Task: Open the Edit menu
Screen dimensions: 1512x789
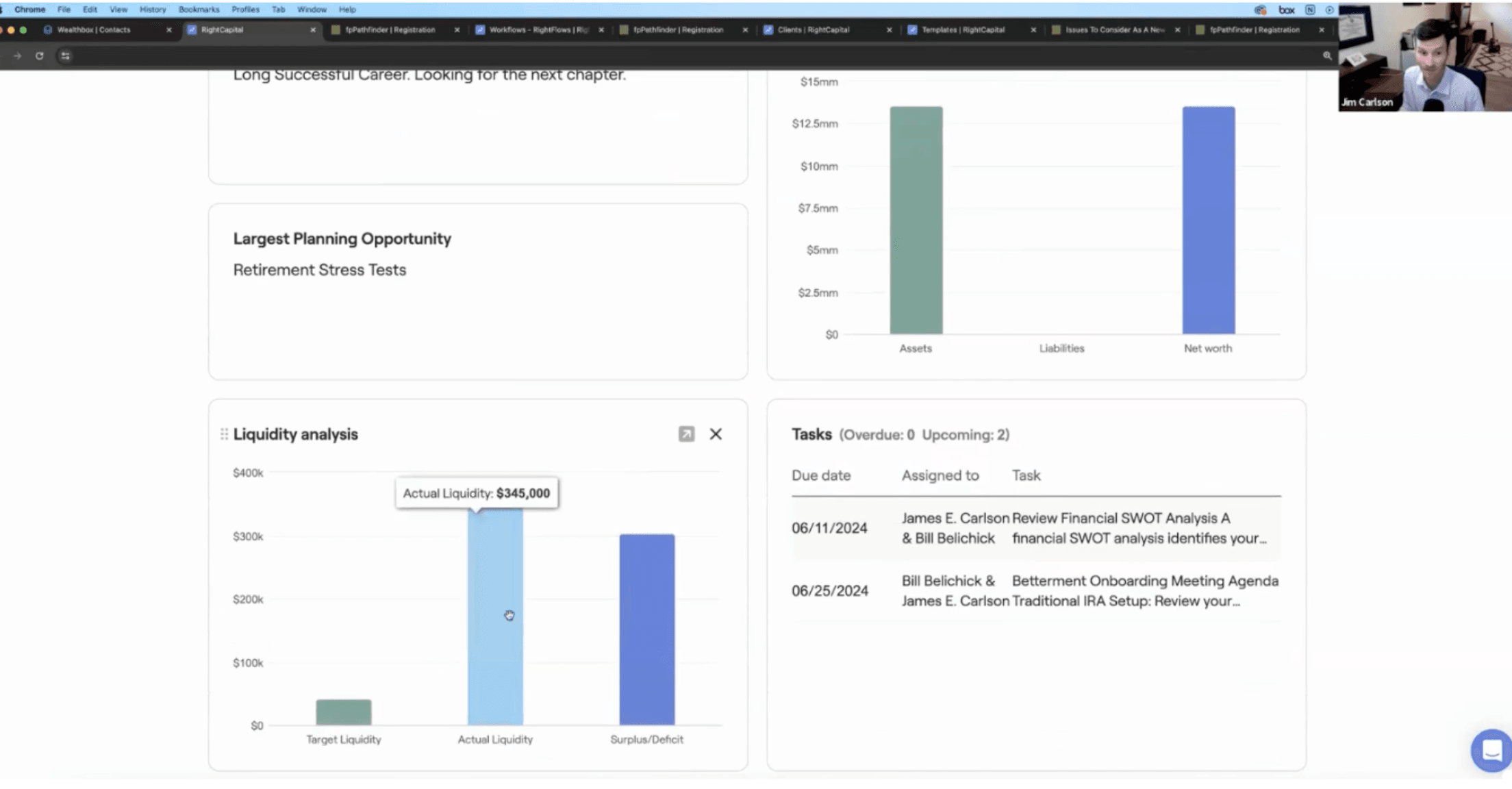Action: coord(90,10)
